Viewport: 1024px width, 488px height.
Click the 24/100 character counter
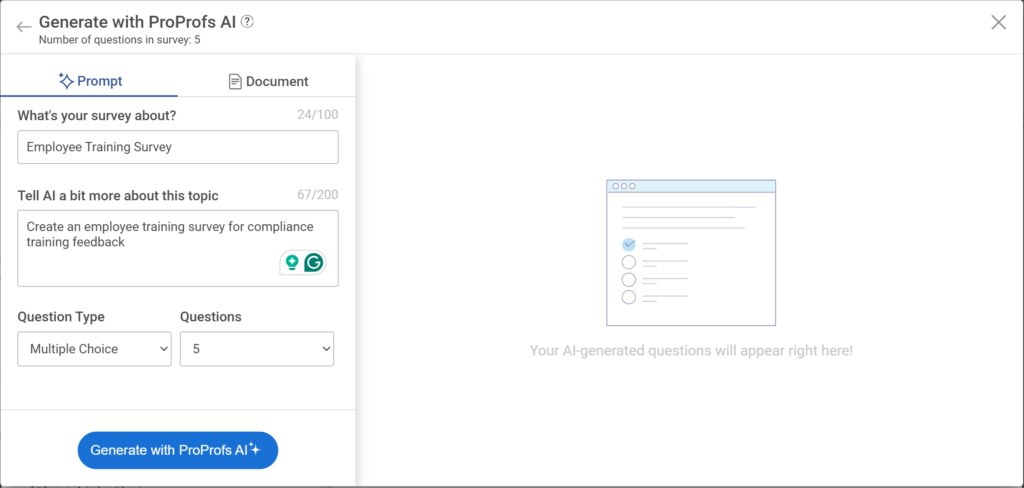[x=317, y=116]
